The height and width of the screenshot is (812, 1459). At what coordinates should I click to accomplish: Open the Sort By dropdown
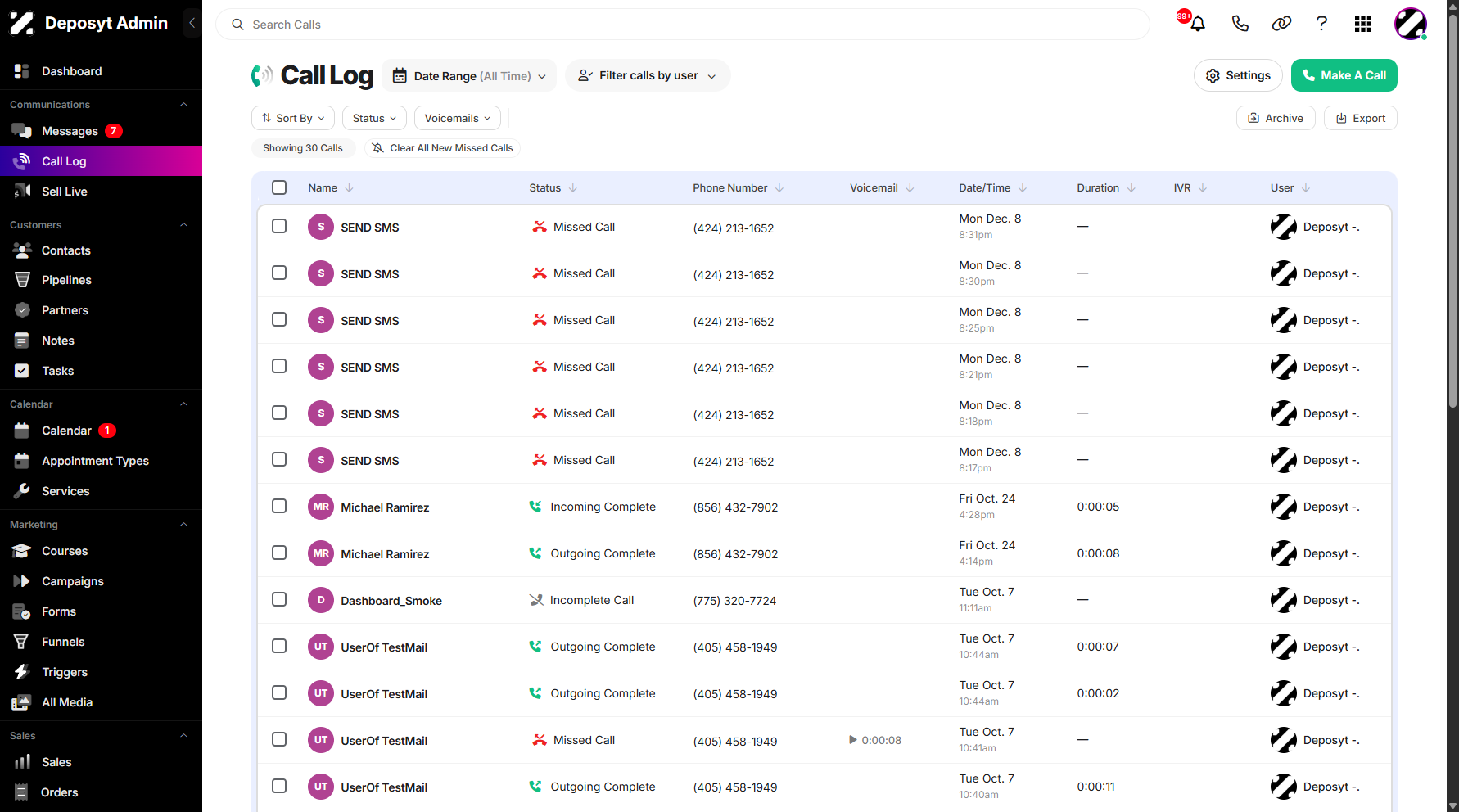coord(293,118)
